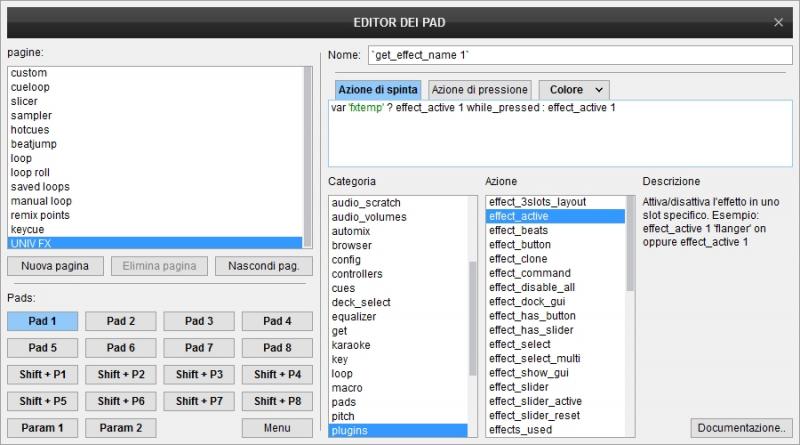Select Shift + P8 pad
This screenshot has height=445, width=800.
click(x=277, y=401)
